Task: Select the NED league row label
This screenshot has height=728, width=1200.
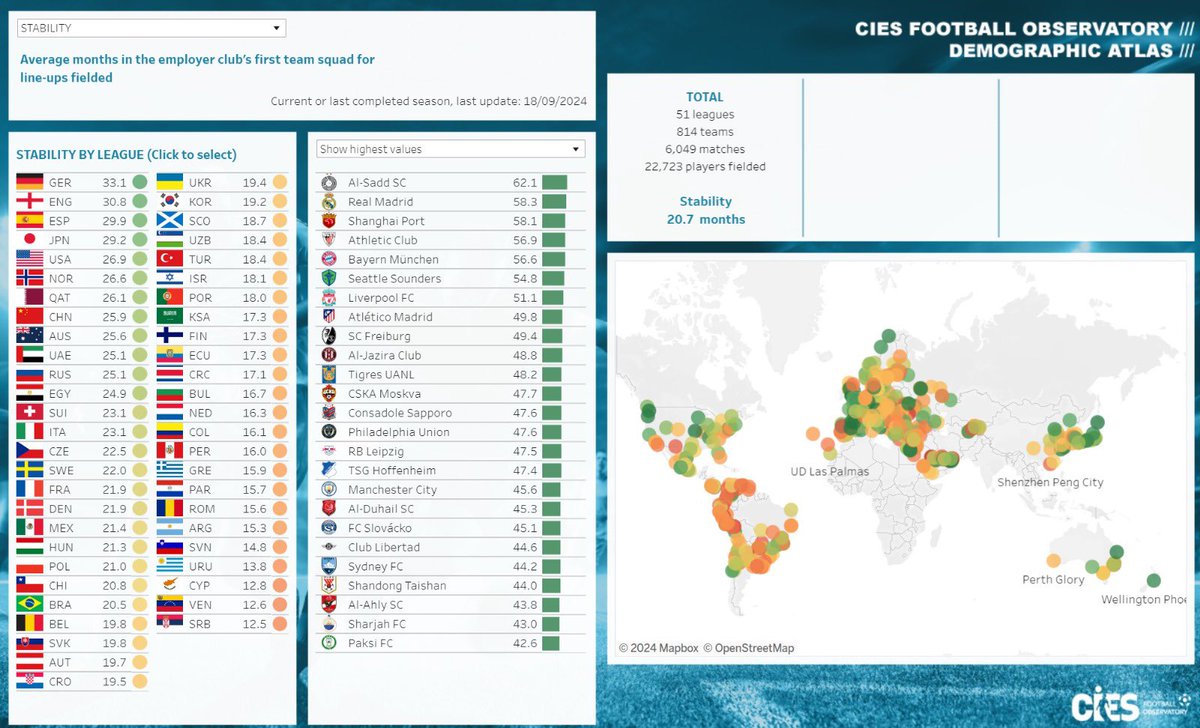Action: (200, 413)
